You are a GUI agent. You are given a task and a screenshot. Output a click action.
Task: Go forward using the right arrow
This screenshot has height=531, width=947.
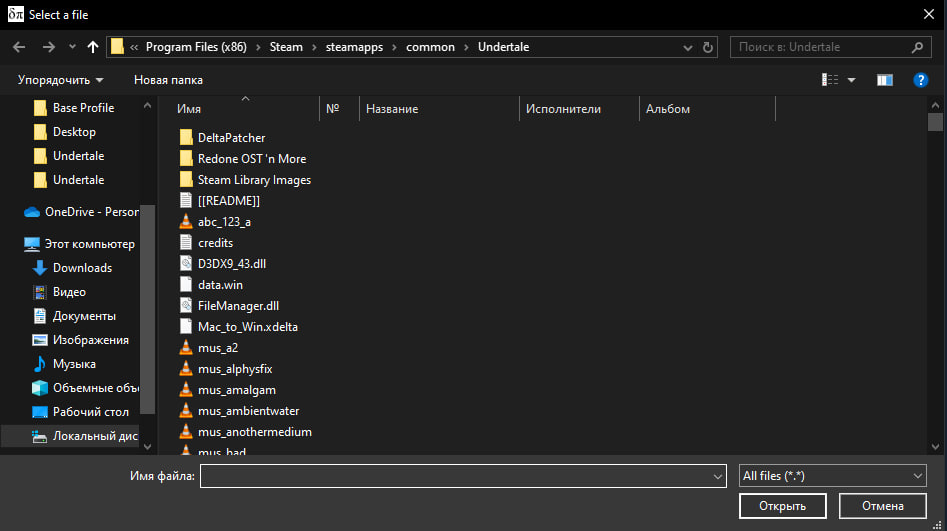click(x=49, y=47)
